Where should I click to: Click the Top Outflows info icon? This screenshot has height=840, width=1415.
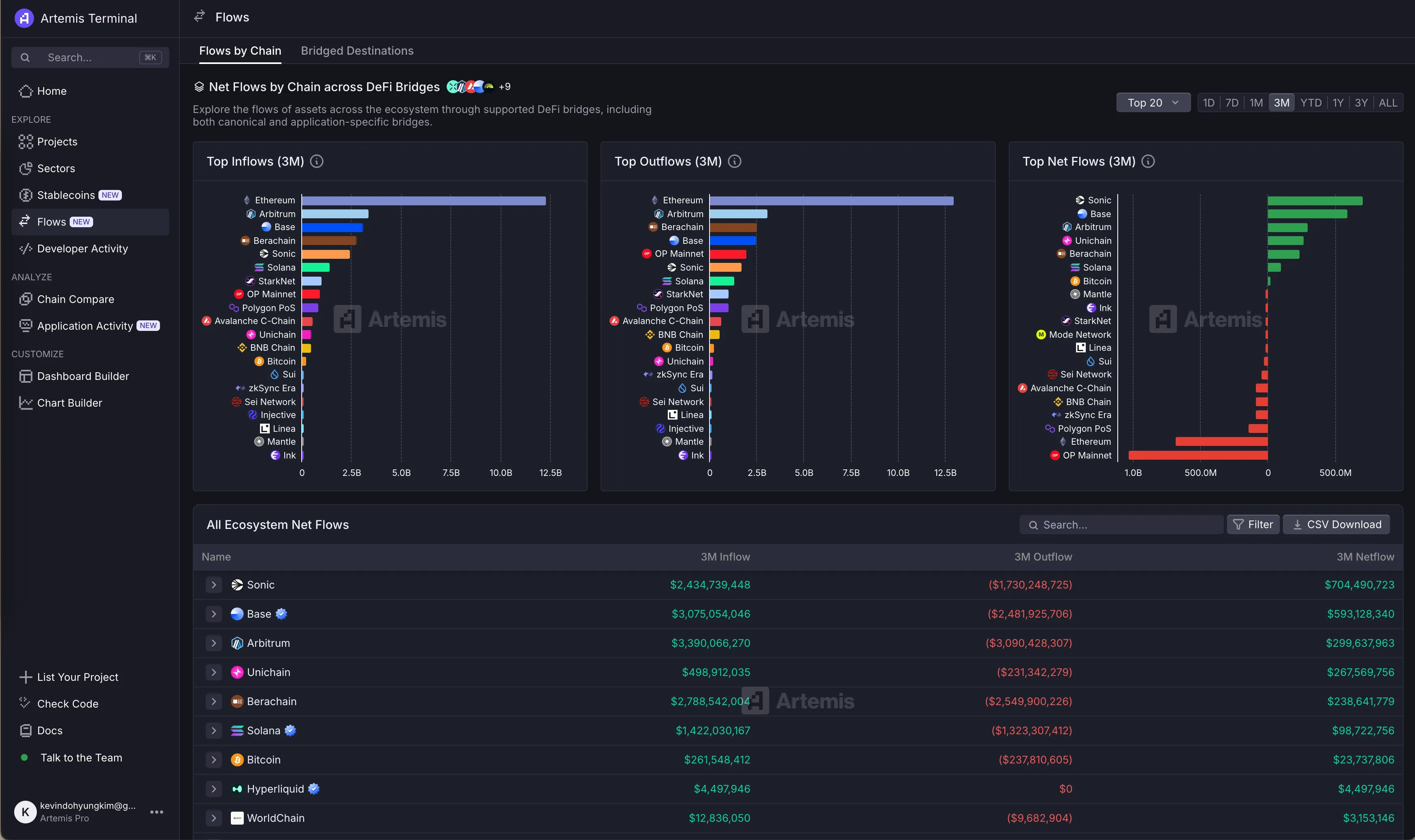click(x=734, y=161)
